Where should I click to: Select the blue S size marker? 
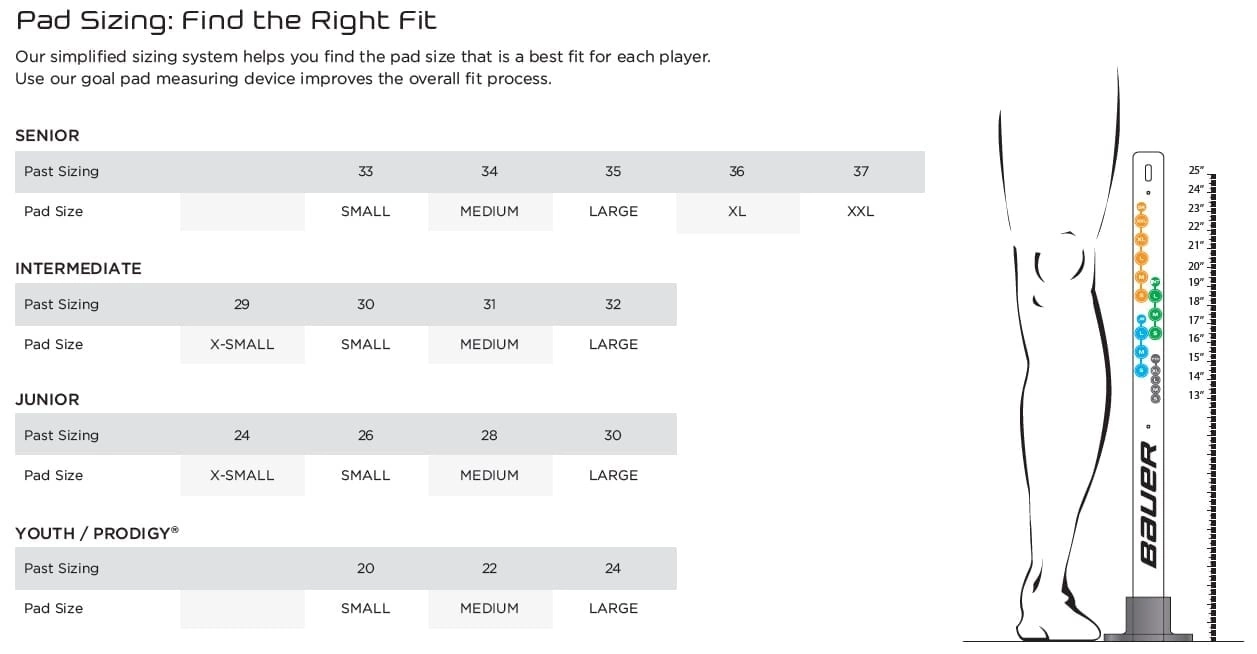click(1141, 370)
